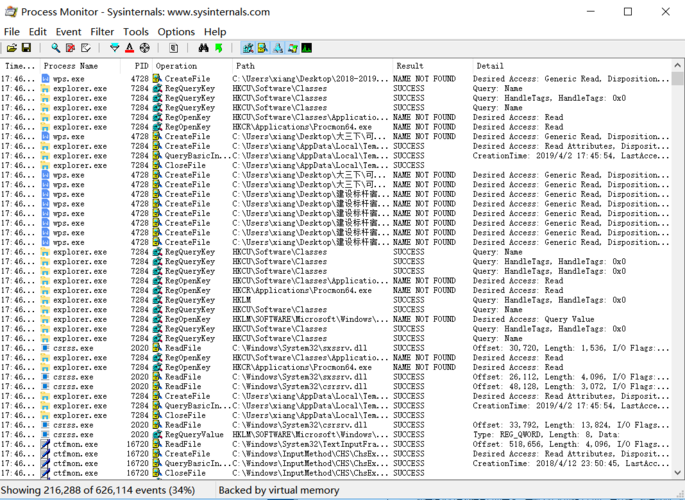This screenshot has width=685, height=500.
Task: Click the Operation column header
Action: click(x=192, y=66)
